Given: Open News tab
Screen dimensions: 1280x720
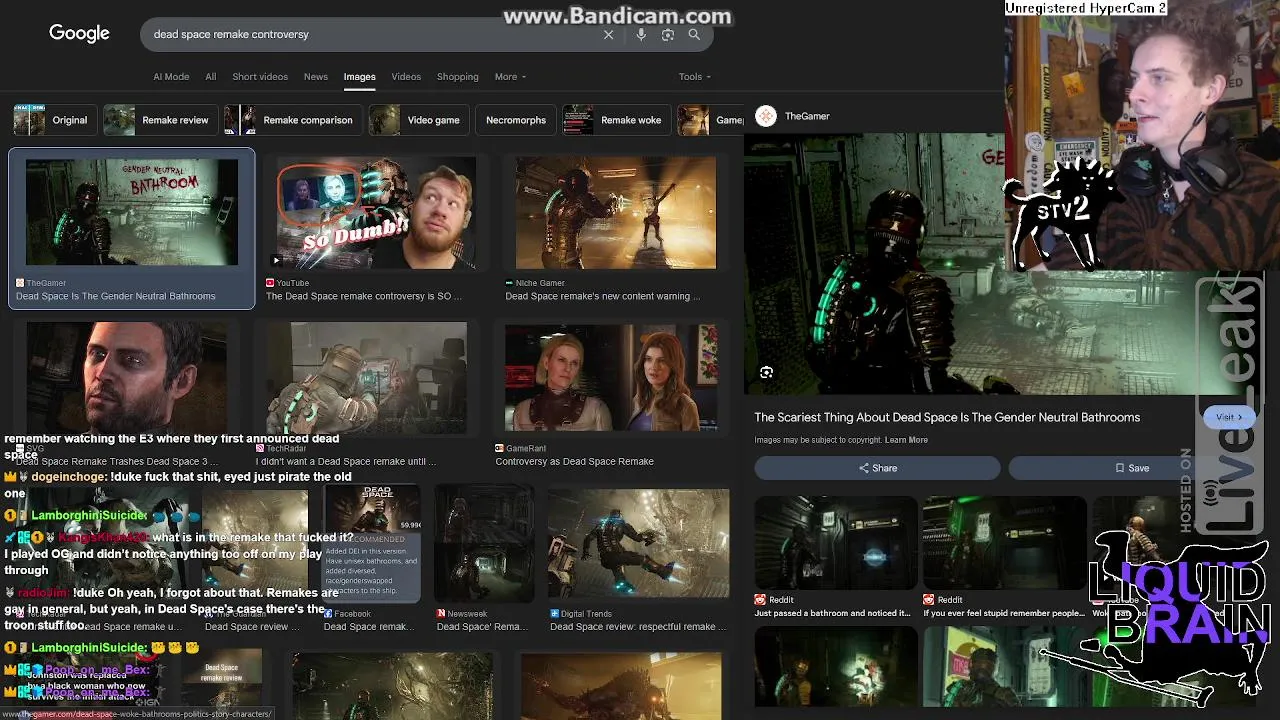Looking at the screenshot, I should [x=316, y=77].
